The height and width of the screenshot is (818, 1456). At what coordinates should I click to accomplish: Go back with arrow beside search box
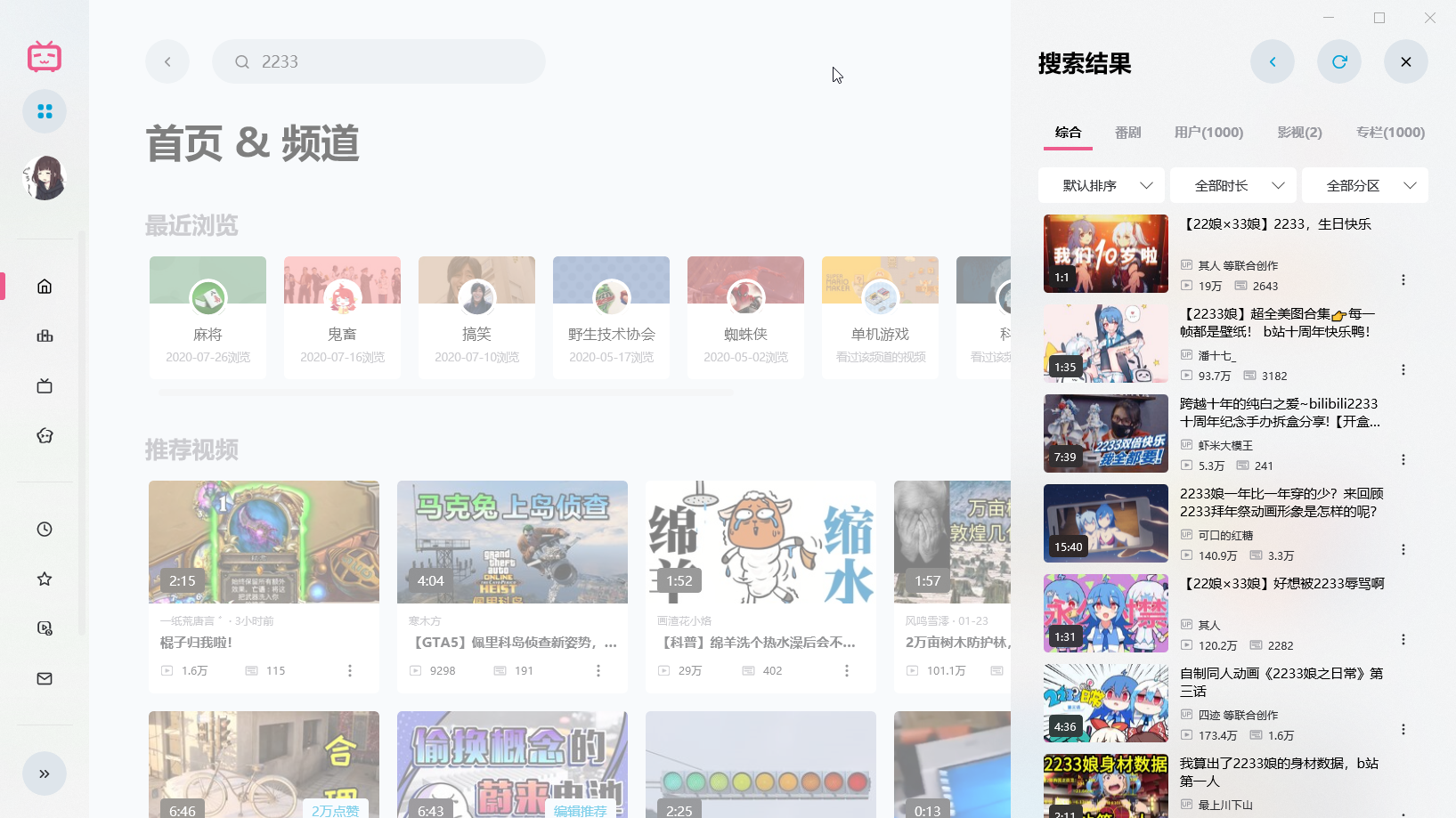pyautogui.click(x=167, y=61)
